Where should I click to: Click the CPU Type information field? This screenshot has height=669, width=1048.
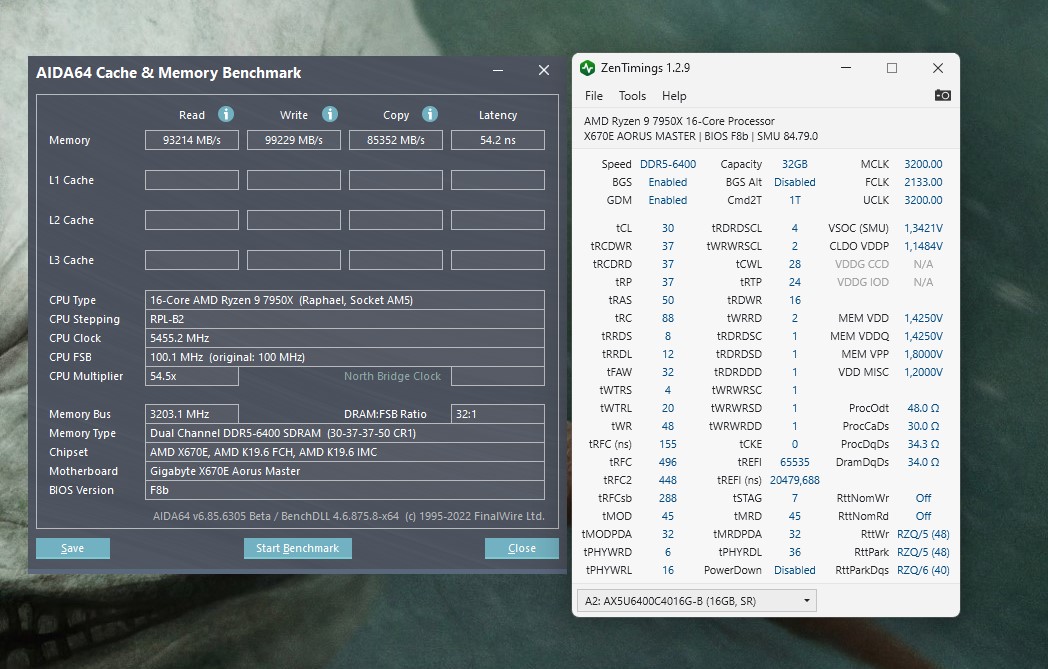coord(345,300)
